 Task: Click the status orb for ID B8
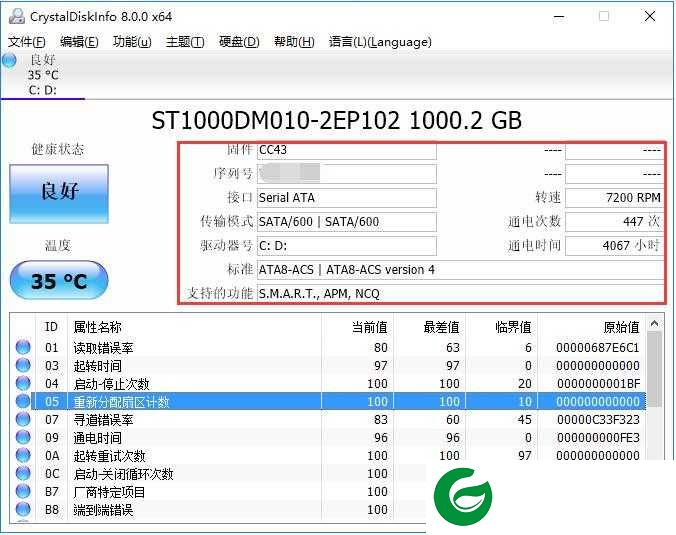[23, 510]
